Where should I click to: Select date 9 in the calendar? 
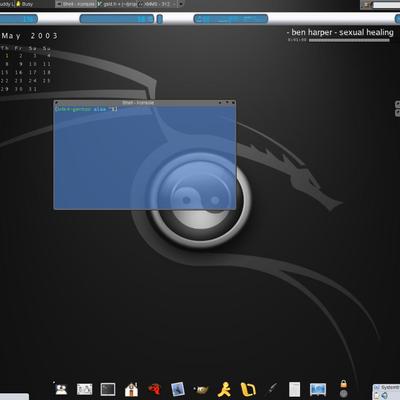click(20, 64)
